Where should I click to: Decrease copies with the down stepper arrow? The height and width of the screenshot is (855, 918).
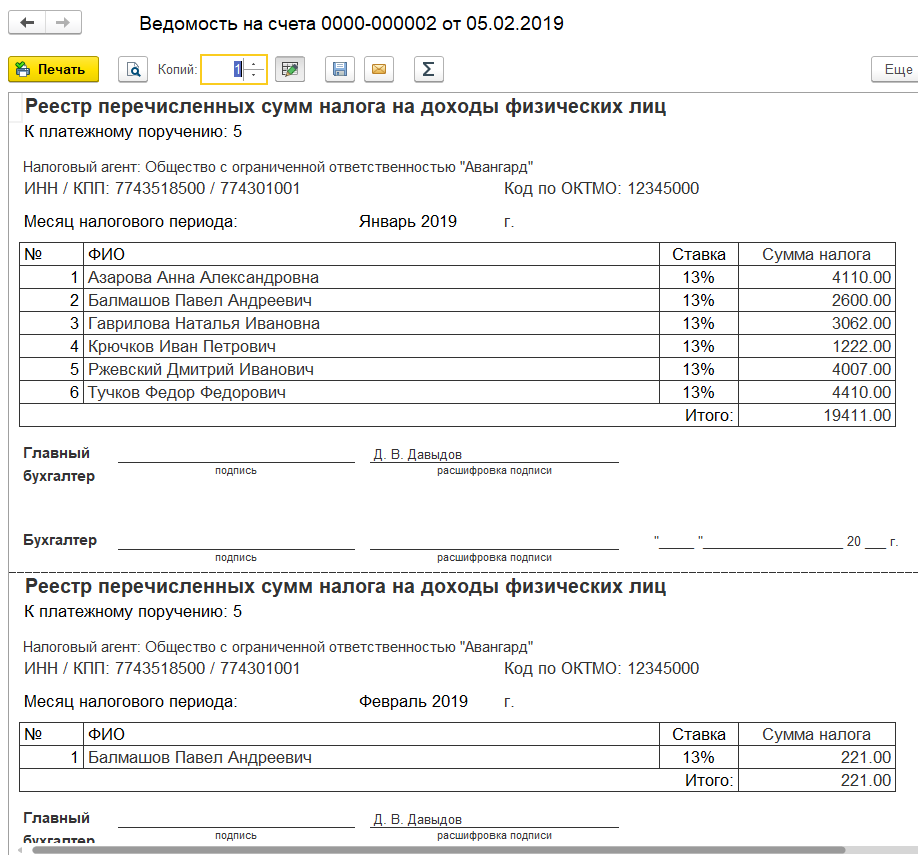[x=255, y=75]
